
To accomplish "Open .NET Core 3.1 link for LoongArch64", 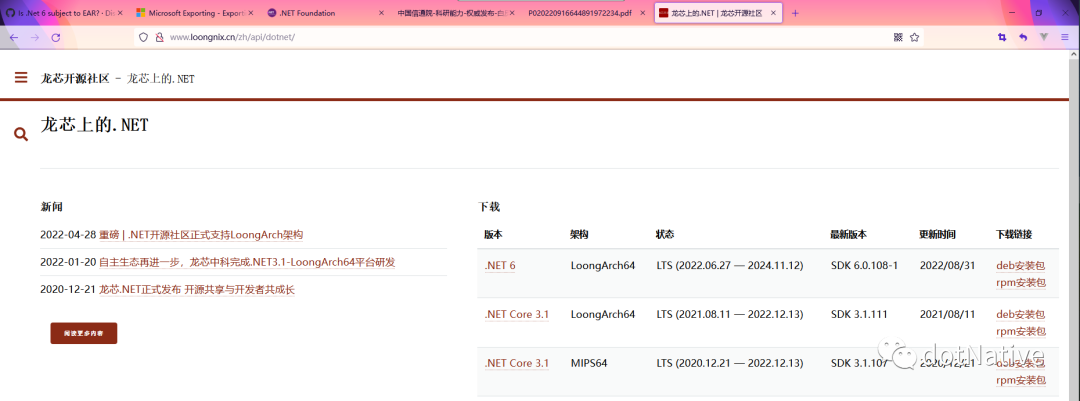I will point(517,314).
